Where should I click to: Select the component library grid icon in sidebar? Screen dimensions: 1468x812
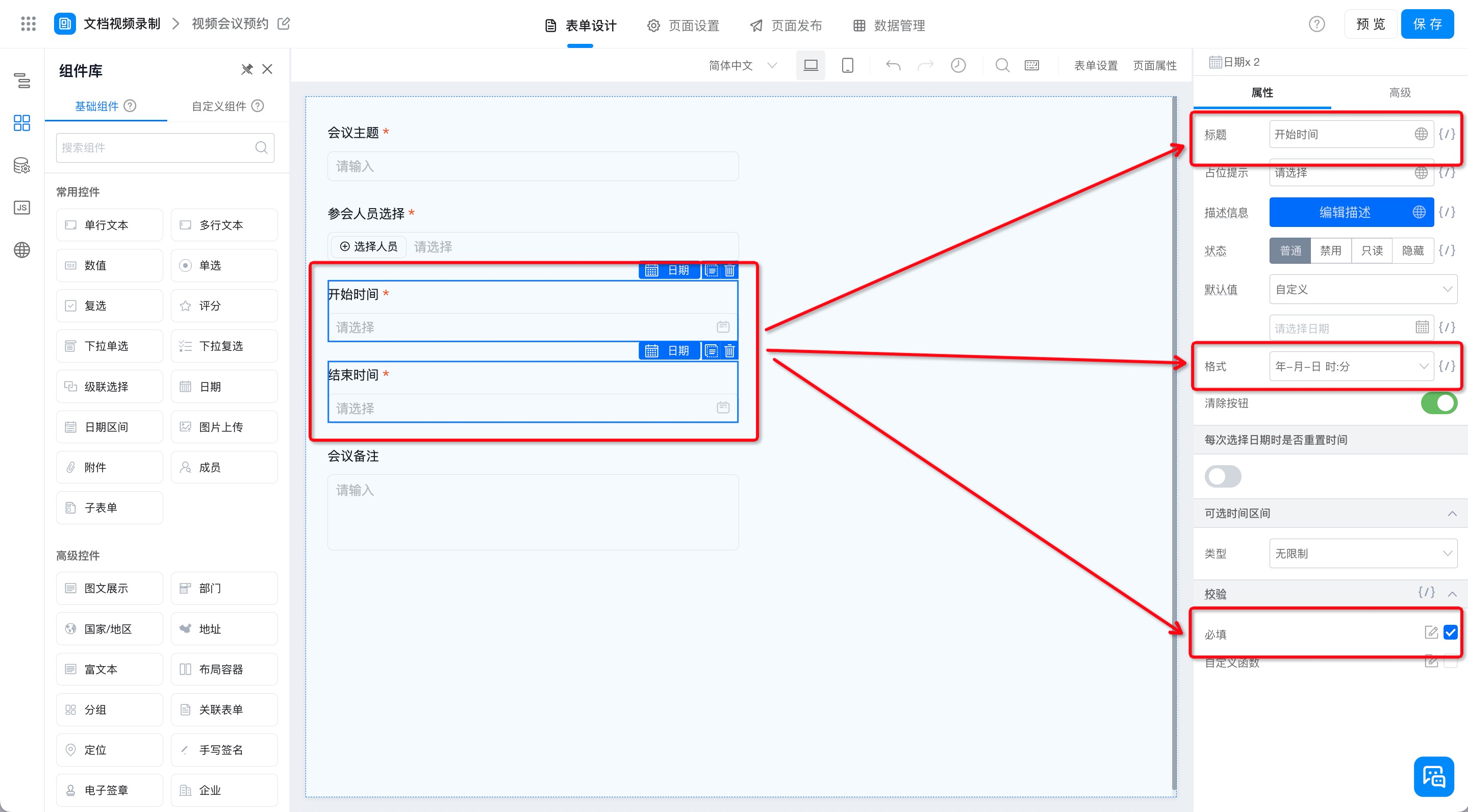(x=21, y=122)
